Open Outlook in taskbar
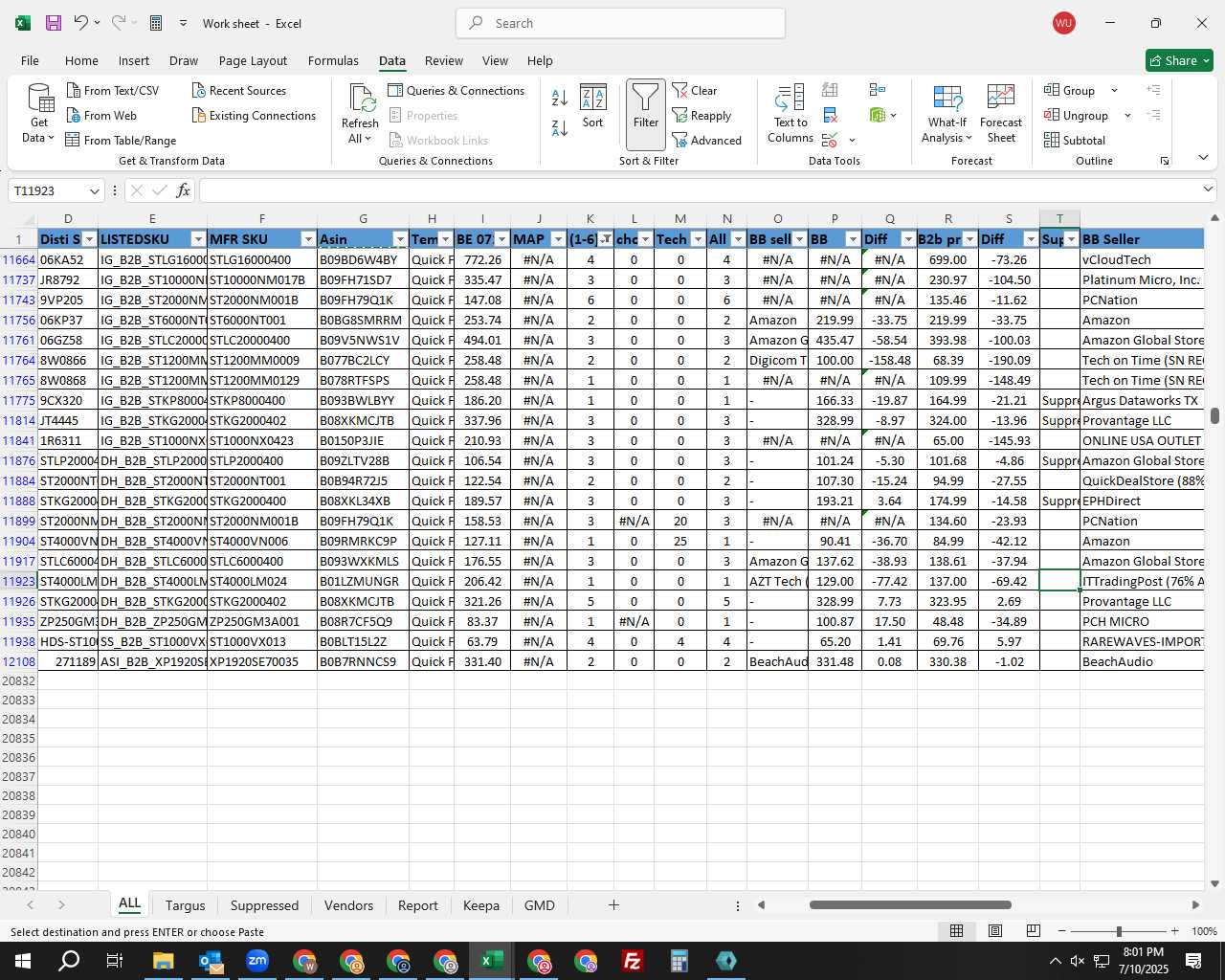Image resolution: width=1225 pixels, height=980 pixels. (211, 961)
